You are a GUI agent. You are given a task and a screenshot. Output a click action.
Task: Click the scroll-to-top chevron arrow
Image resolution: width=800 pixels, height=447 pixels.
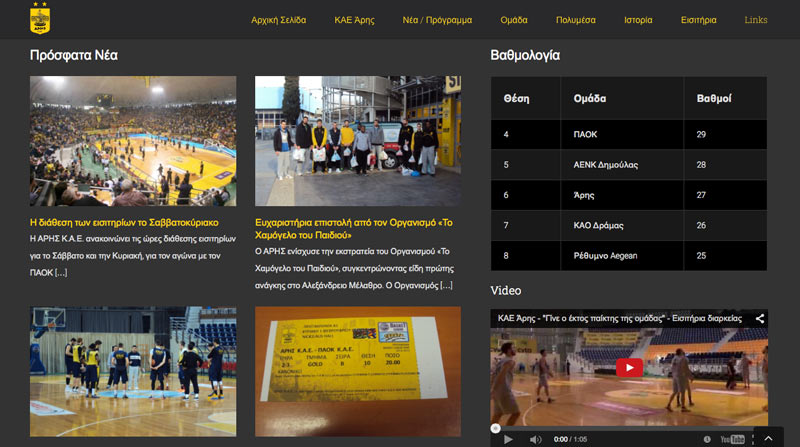768,438
